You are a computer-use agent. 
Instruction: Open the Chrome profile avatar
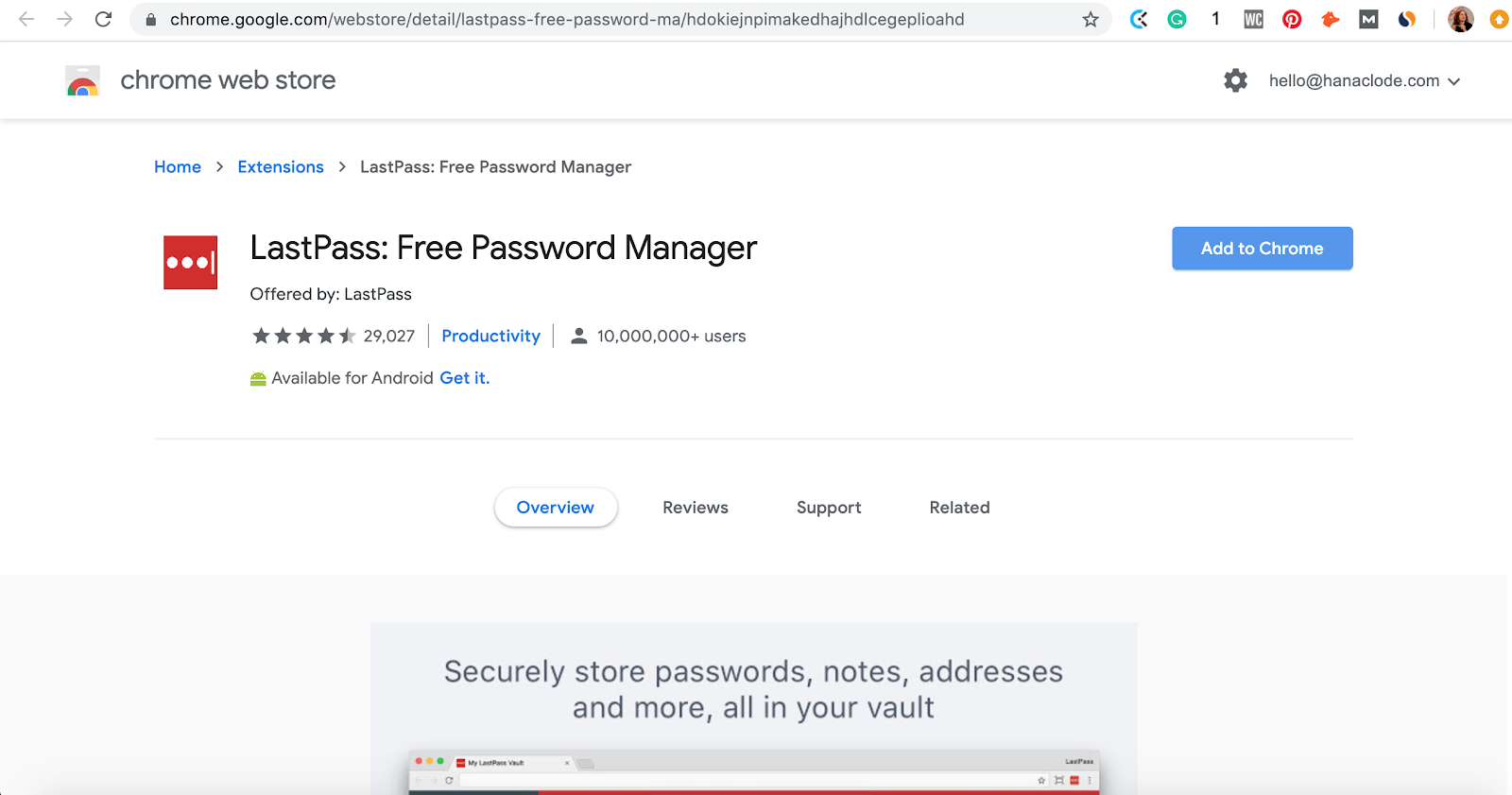[x=1461, y=19]
